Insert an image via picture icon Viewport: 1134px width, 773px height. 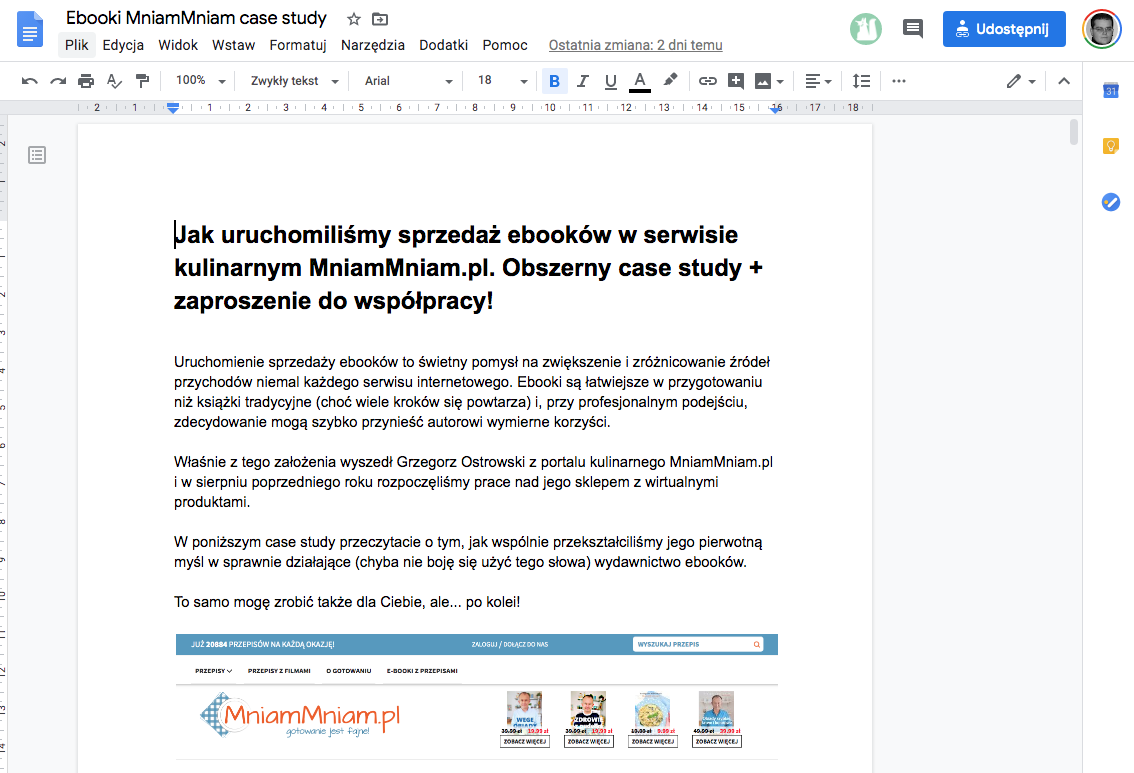pyautogui.click(x=762, y=81)
